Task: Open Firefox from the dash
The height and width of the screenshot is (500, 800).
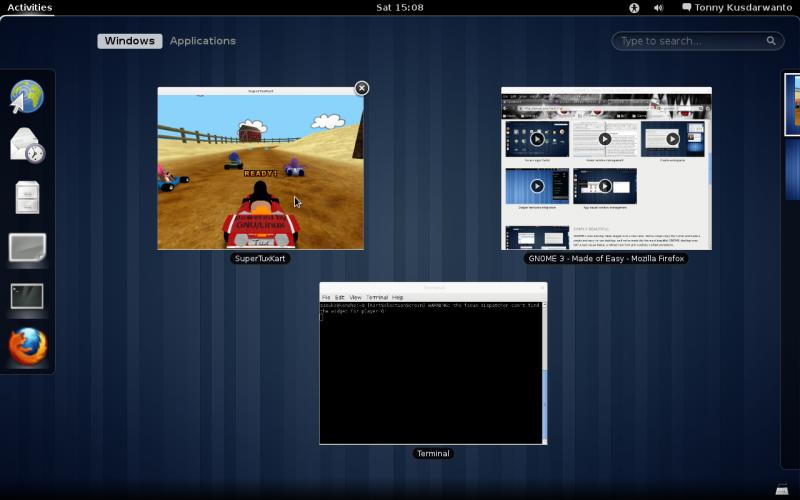Action: coord(27,346)
